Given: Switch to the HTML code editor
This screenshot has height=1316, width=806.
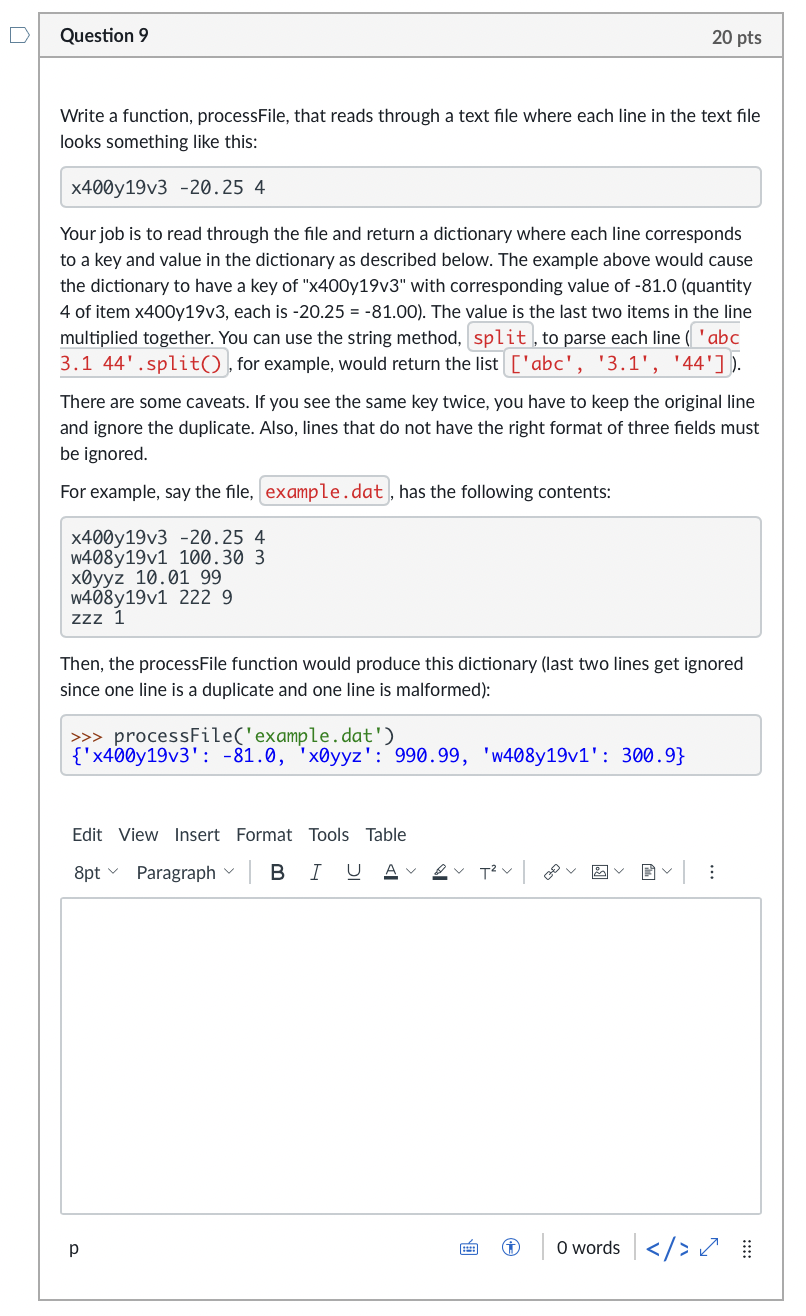Looking at the screenshot, I should click(x=665, y=1248).
